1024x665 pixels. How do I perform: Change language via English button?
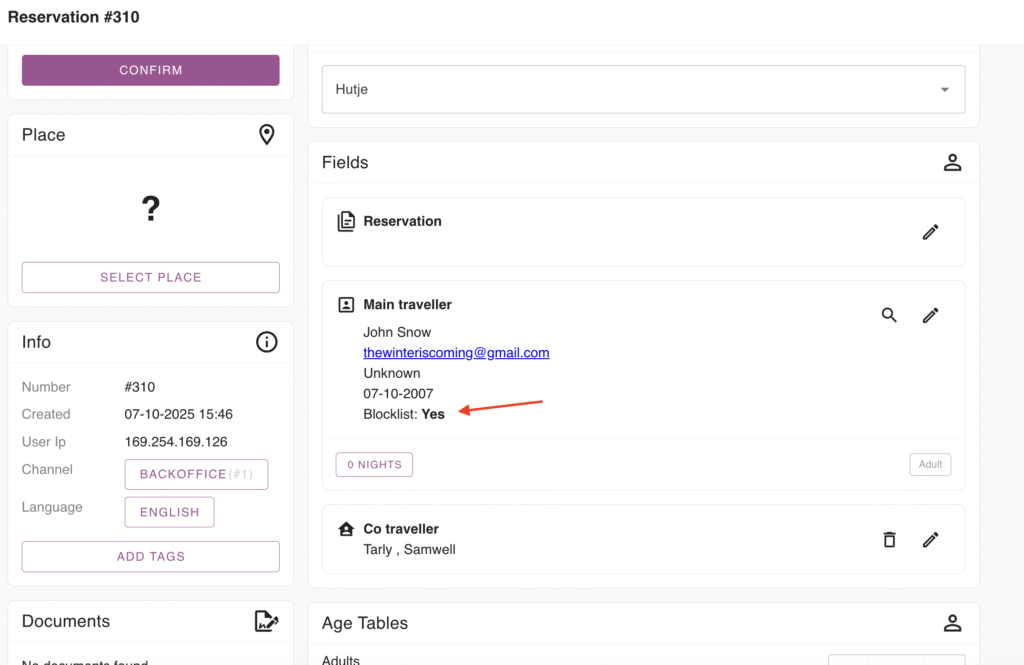pos(169,512)
